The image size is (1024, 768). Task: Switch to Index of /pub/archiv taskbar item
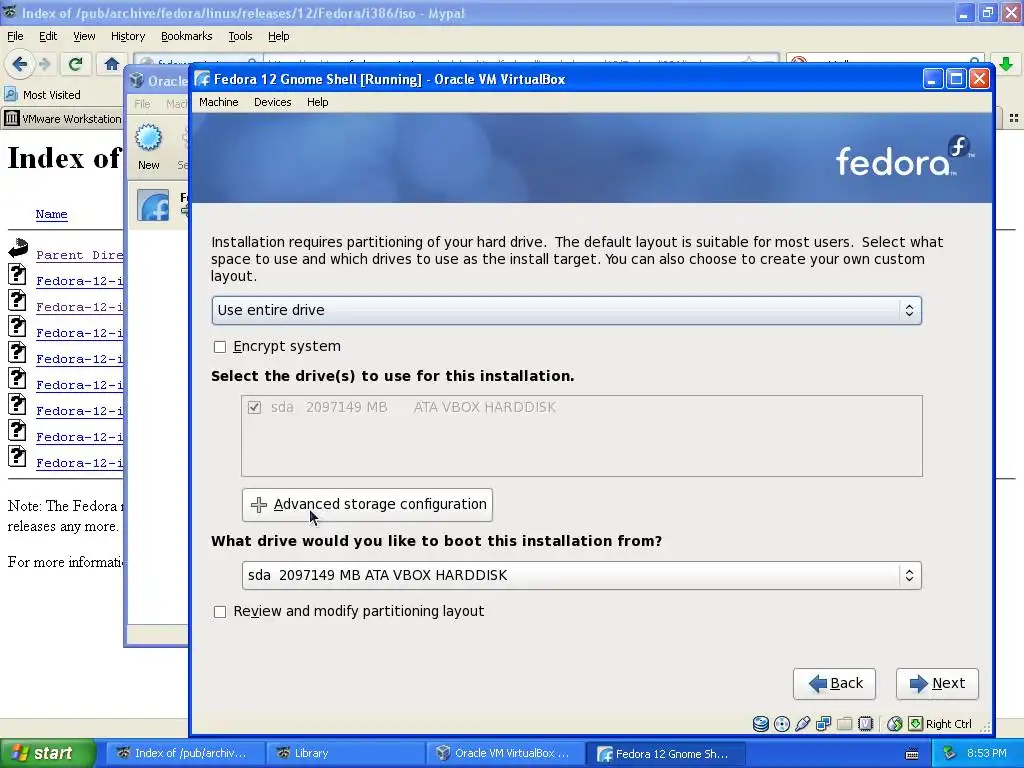tap(185, 753)
